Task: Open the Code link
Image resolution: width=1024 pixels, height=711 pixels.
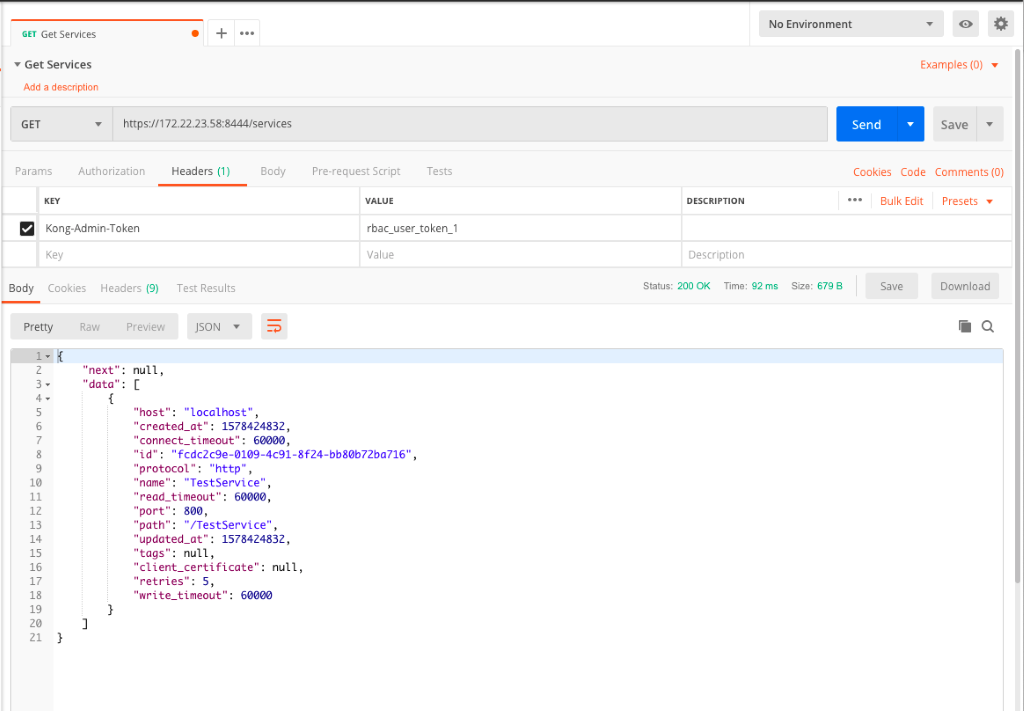Action: coord(913,172)
